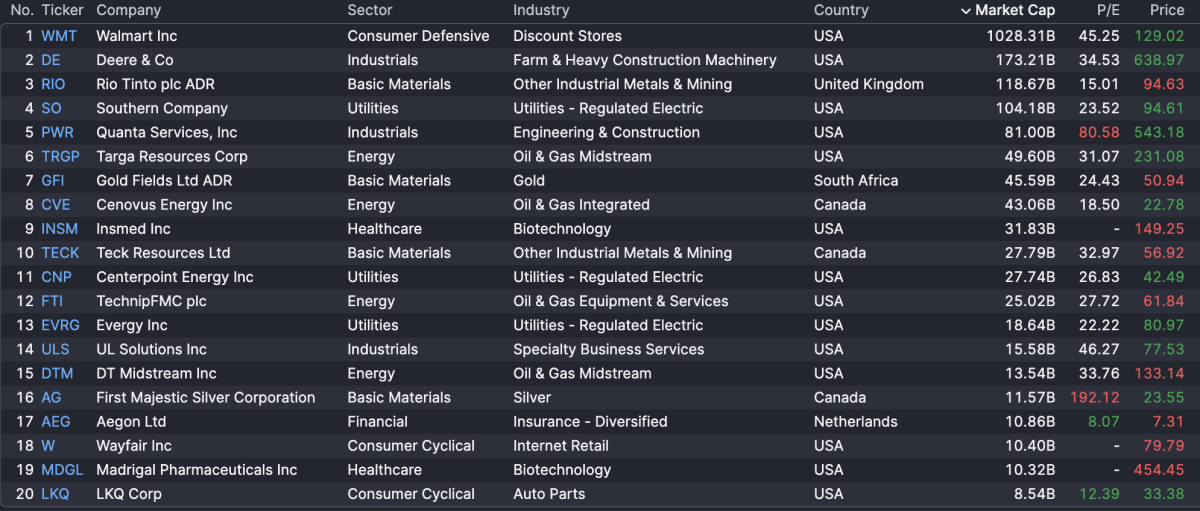1200x511 pixels.
Task: Sort by the P/E column header
Action: [x=1108, y=10]
